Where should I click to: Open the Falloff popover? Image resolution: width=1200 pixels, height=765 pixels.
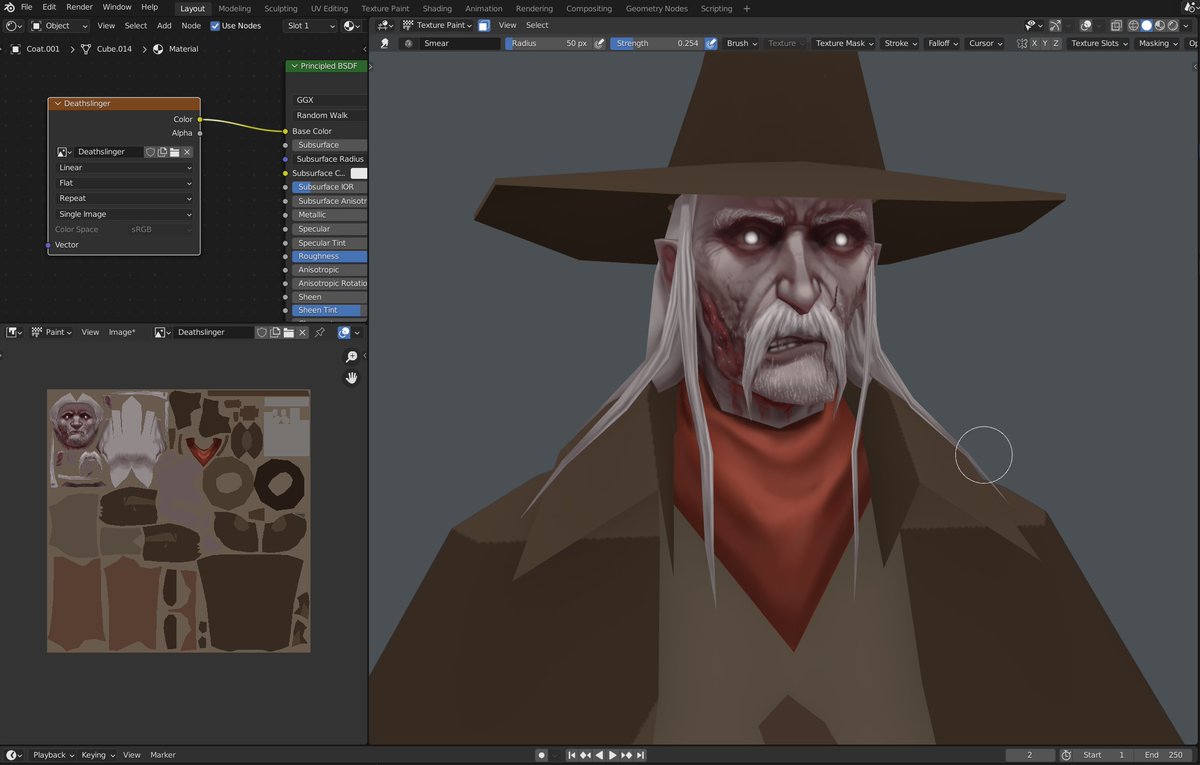[942, 43]
